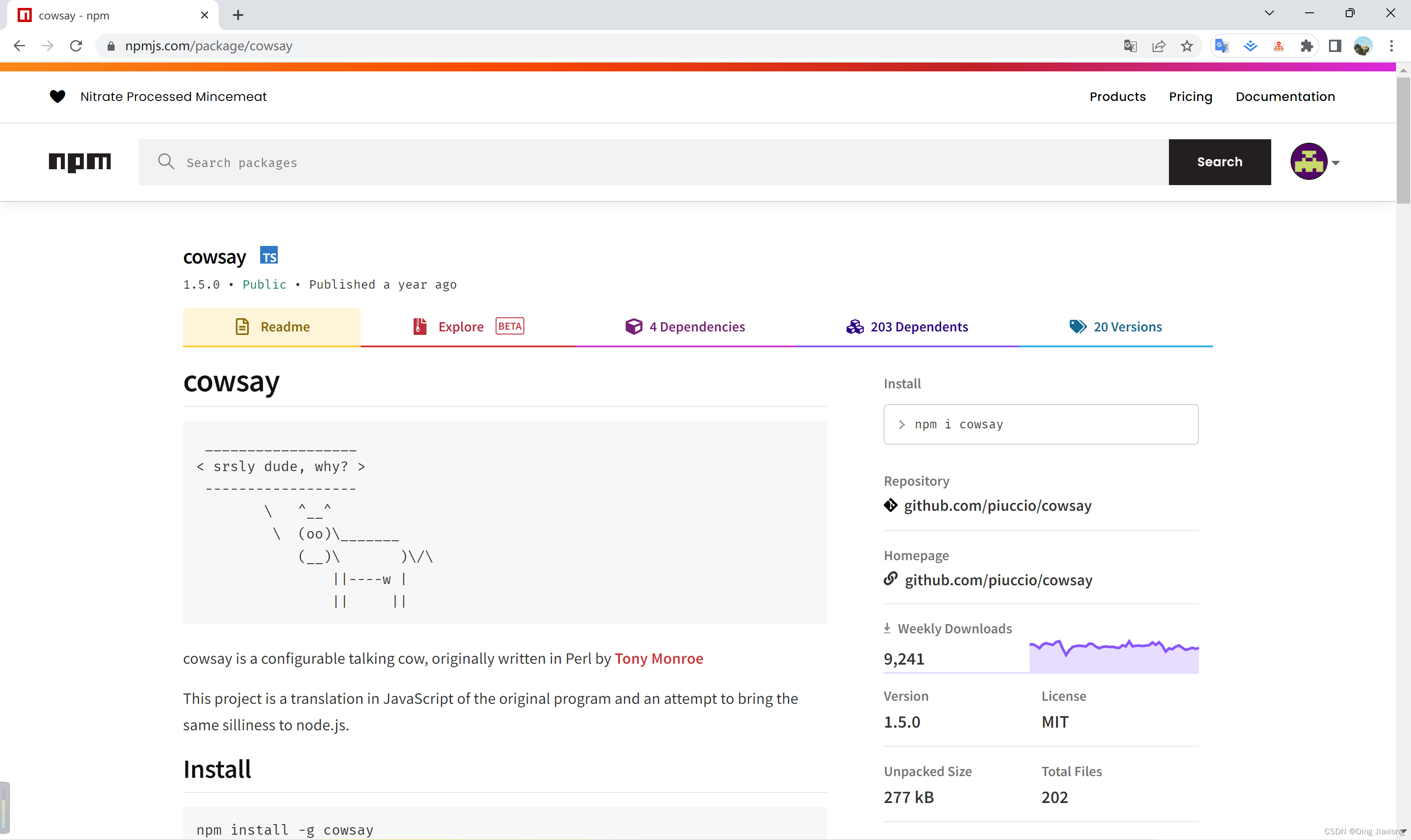Open the 203 Dependents tab
Screen dimensions: 1411x840
(x=907, y=327)
